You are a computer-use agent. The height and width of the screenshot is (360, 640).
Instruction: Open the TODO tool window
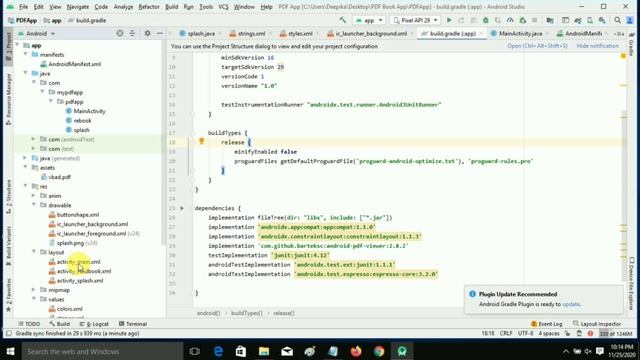click(x=29, y=324)
